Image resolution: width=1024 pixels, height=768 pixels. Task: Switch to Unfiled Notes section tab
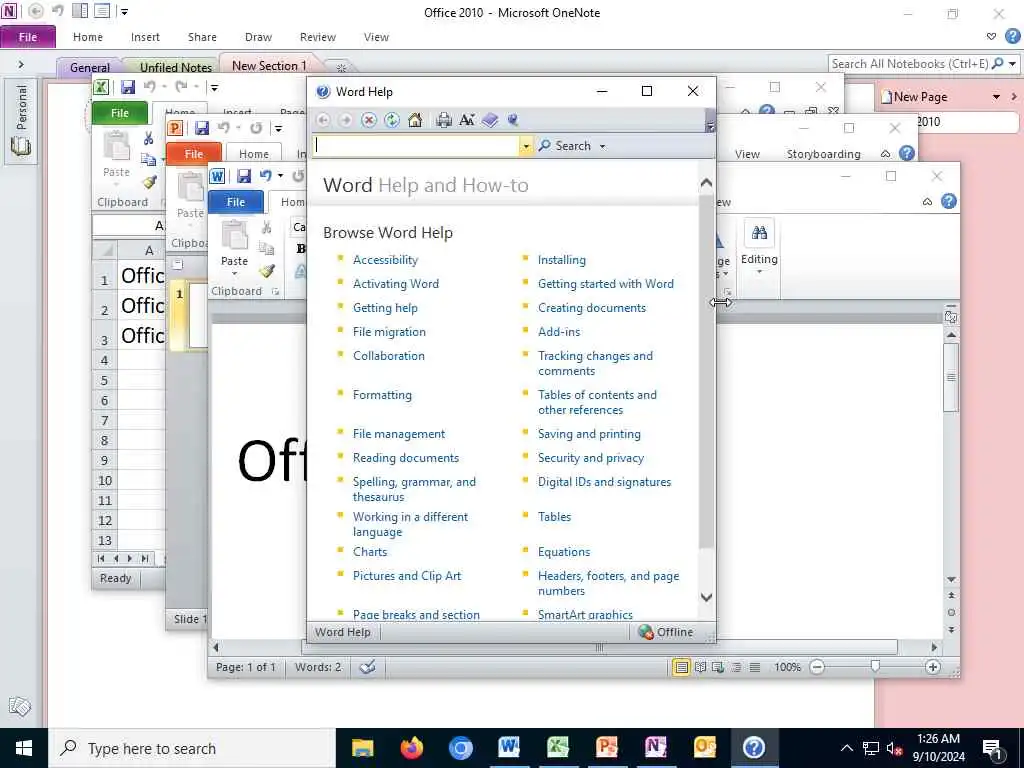point(176,67)
